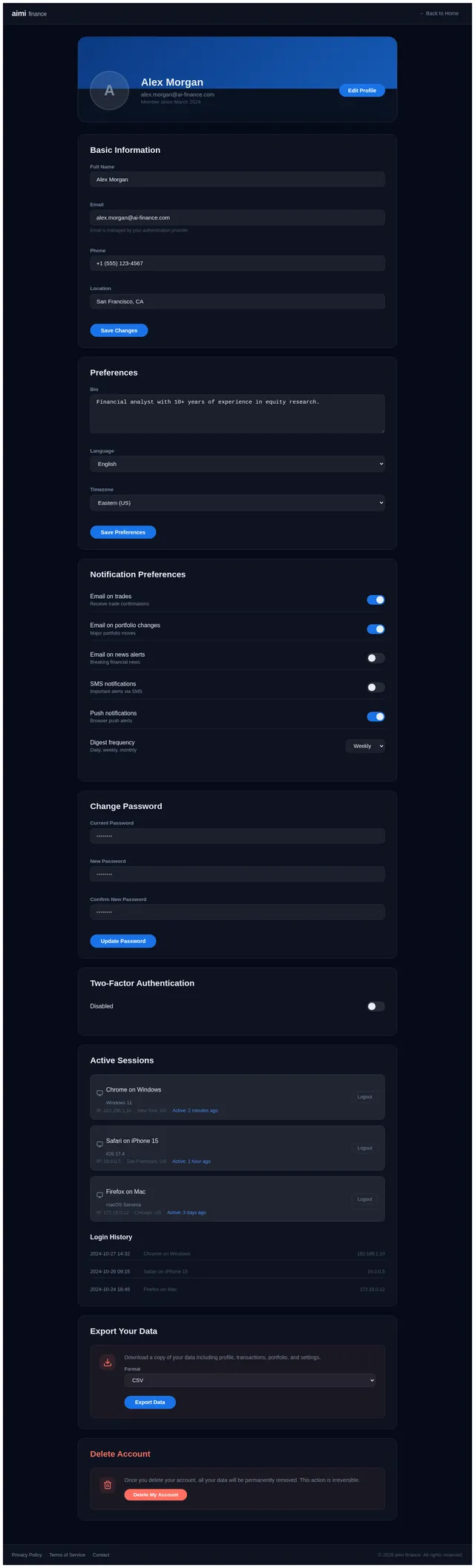The width and height of the screenshot is (475, 1568).
Task: Turn on Two-Factor Authentication toggle
Action: [x=376, y=1006]
